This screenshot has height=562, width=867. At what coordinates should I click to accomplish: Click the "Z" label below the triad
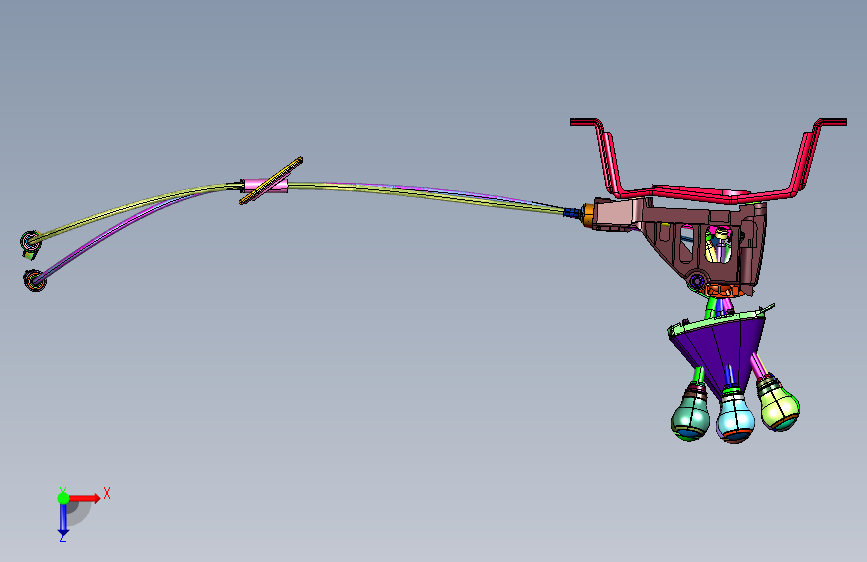pos(62,538)
